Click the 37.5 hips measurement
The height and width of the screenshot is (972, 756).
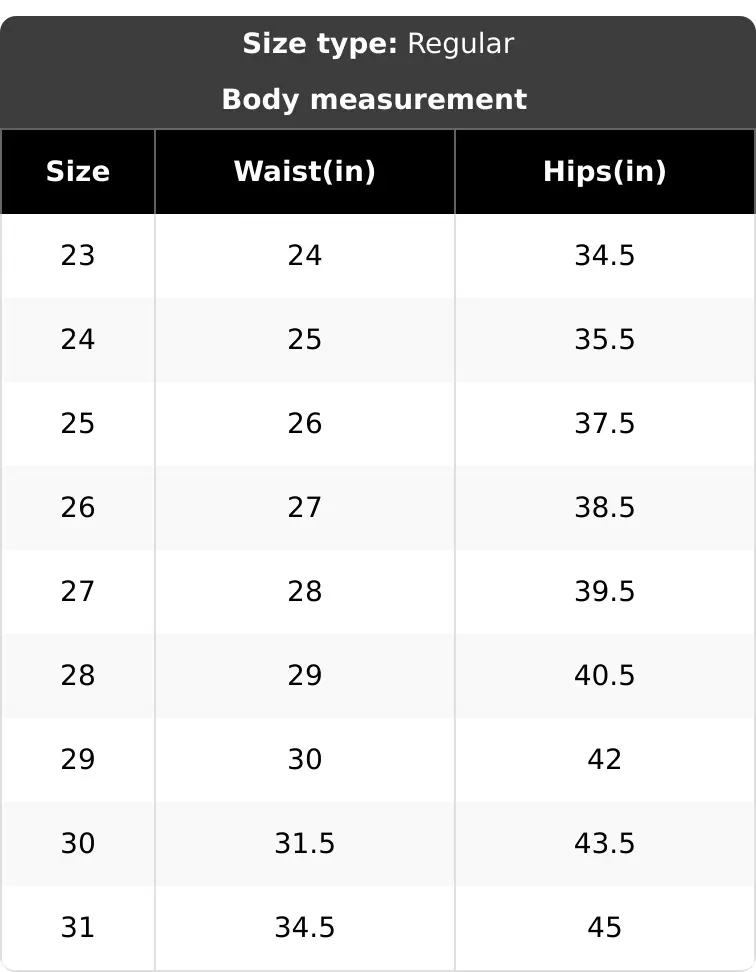click(x=605, y=424)
